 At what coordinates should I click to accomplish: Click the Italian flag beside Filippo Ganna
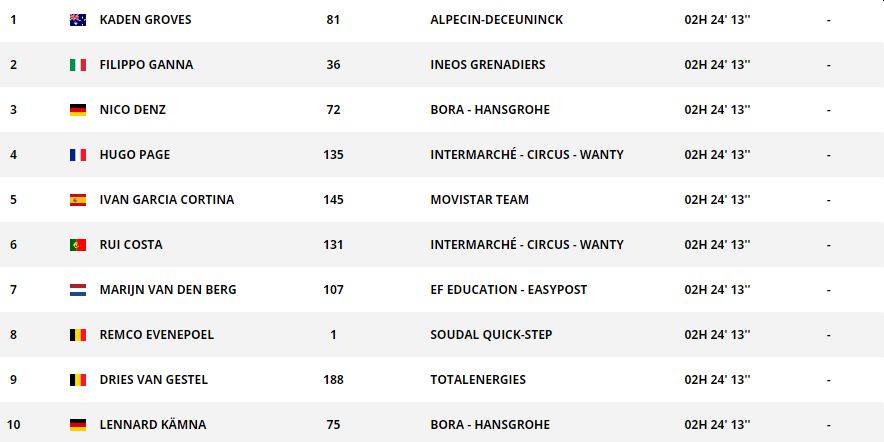coord(77,65)
